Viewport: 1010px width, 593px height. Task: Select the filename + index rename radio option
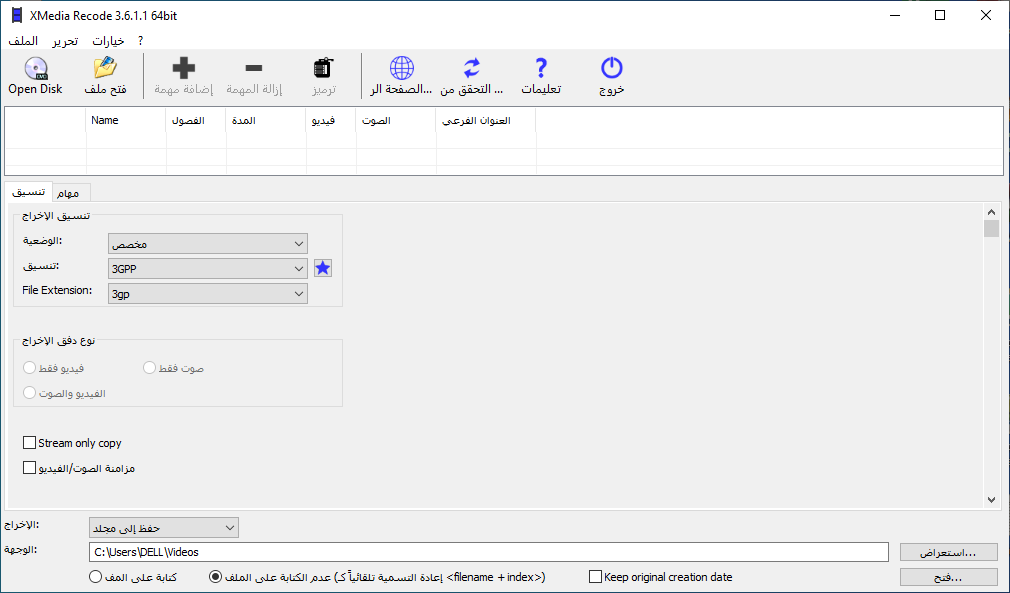(216, 577)
